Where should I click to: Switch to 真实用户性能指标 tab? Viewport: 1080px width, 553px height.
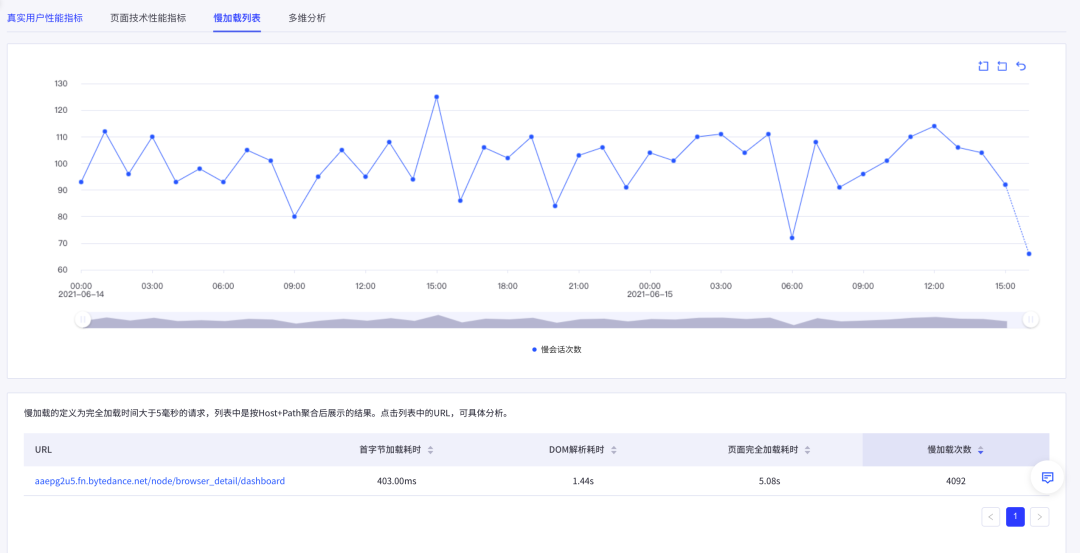(45, 18)
